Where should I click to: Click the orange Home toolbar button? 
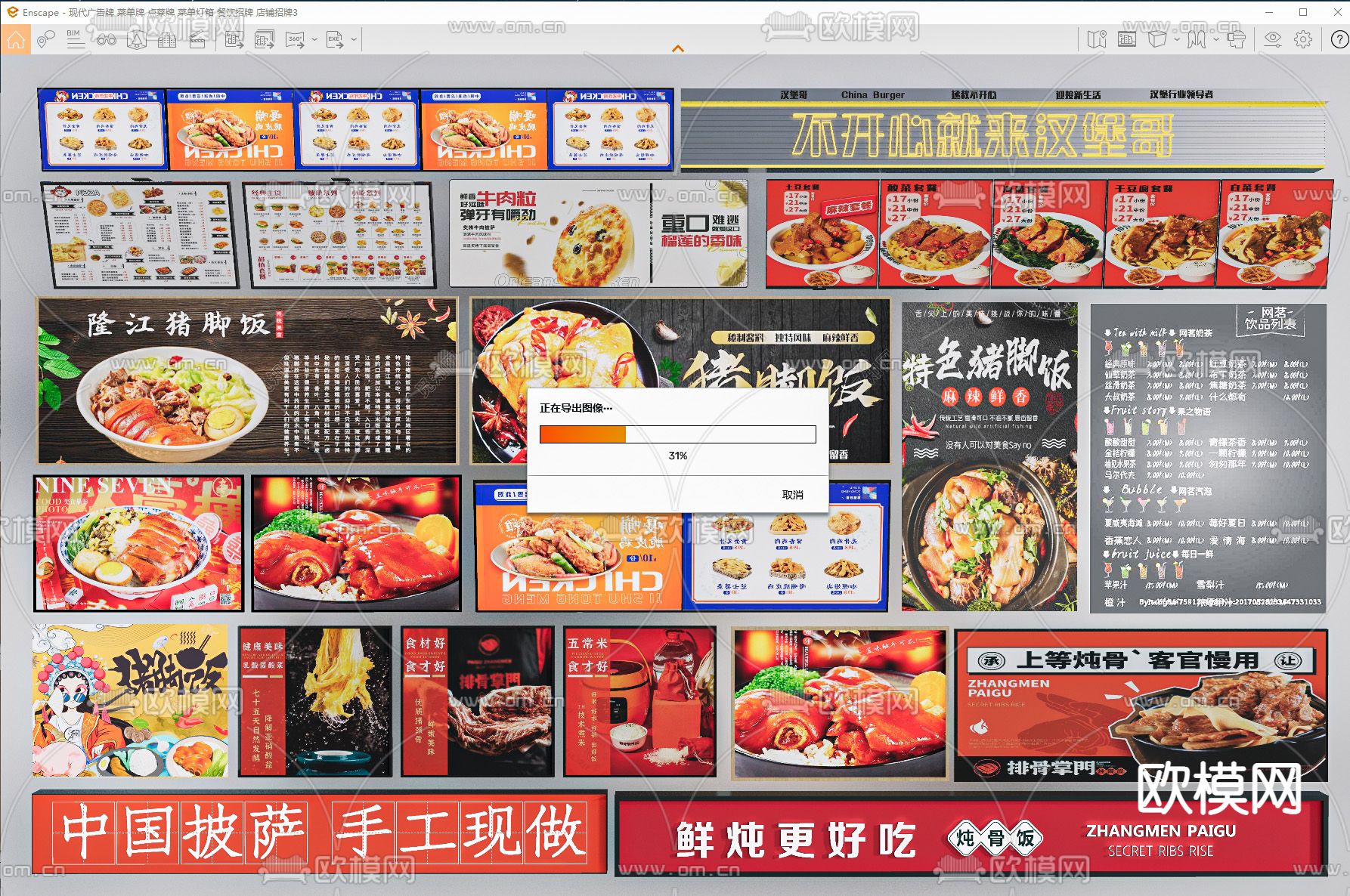16,40
